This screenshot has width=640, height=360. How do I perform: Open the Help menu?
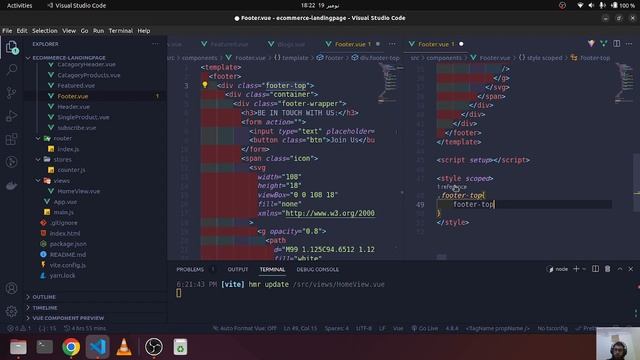tap(144, 31)
